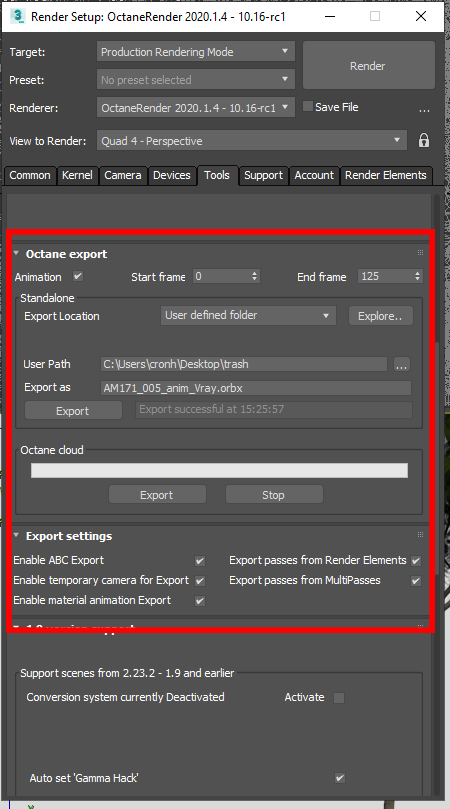Switch to the Support tab
The width and height of the screenshot is (450, 809).
tap(263, 175)
